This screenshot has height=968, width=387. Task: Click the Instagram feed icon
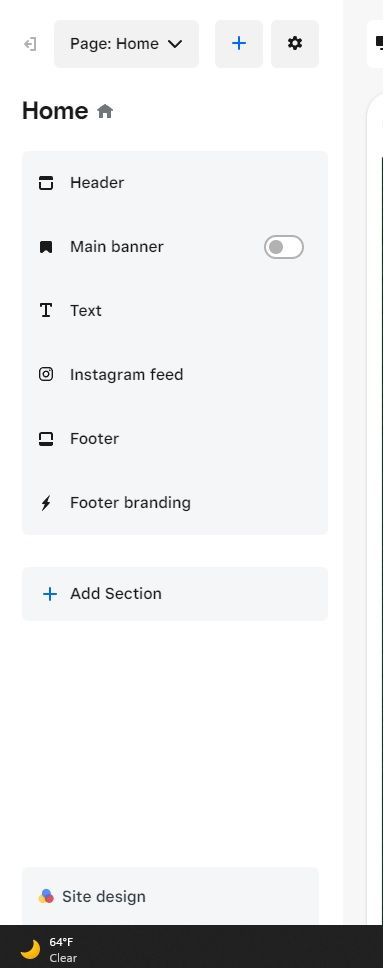(x=46, y=374)
